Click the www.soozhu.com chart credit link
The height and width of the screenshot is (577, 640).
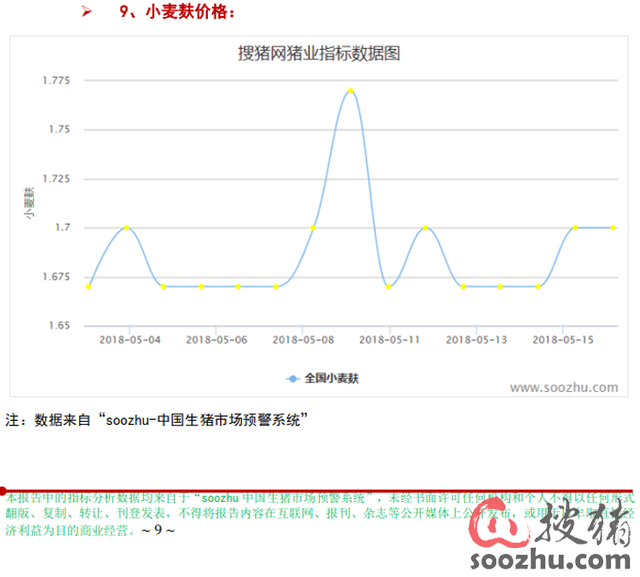pos(564,387)
